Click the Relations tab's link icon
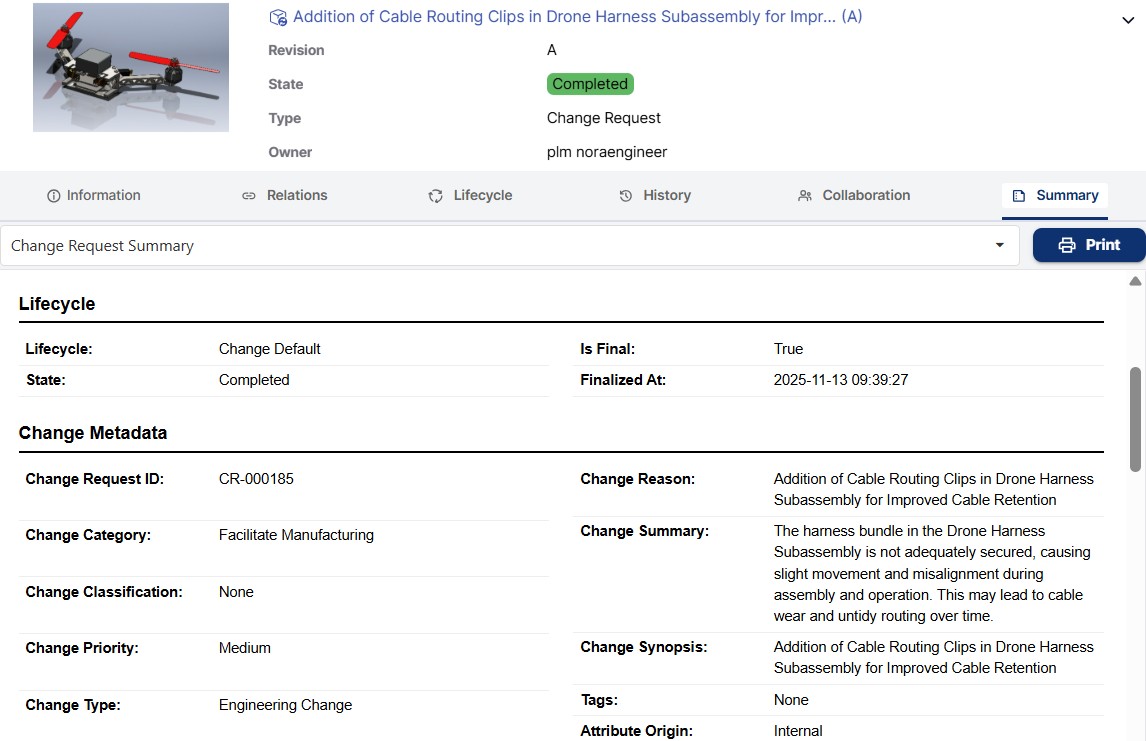1146x741 pixels. tap(249, 196)
